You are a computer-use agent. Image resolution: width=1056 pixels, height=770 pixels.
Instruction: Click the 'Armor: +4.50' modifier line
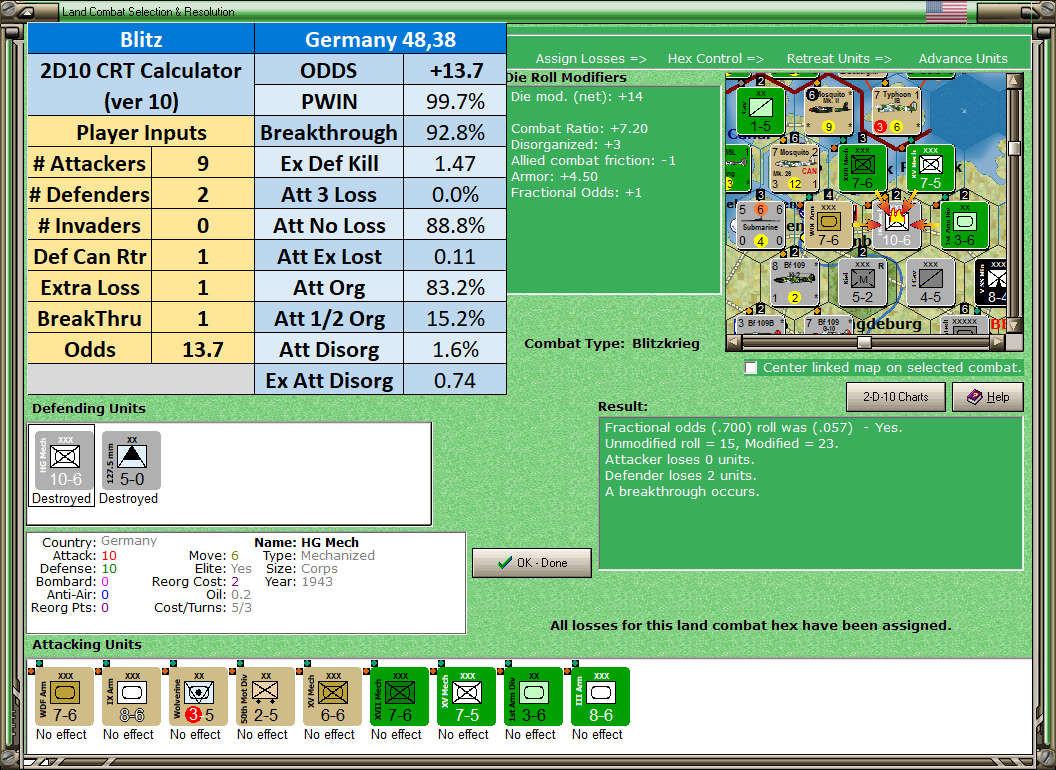556,177
